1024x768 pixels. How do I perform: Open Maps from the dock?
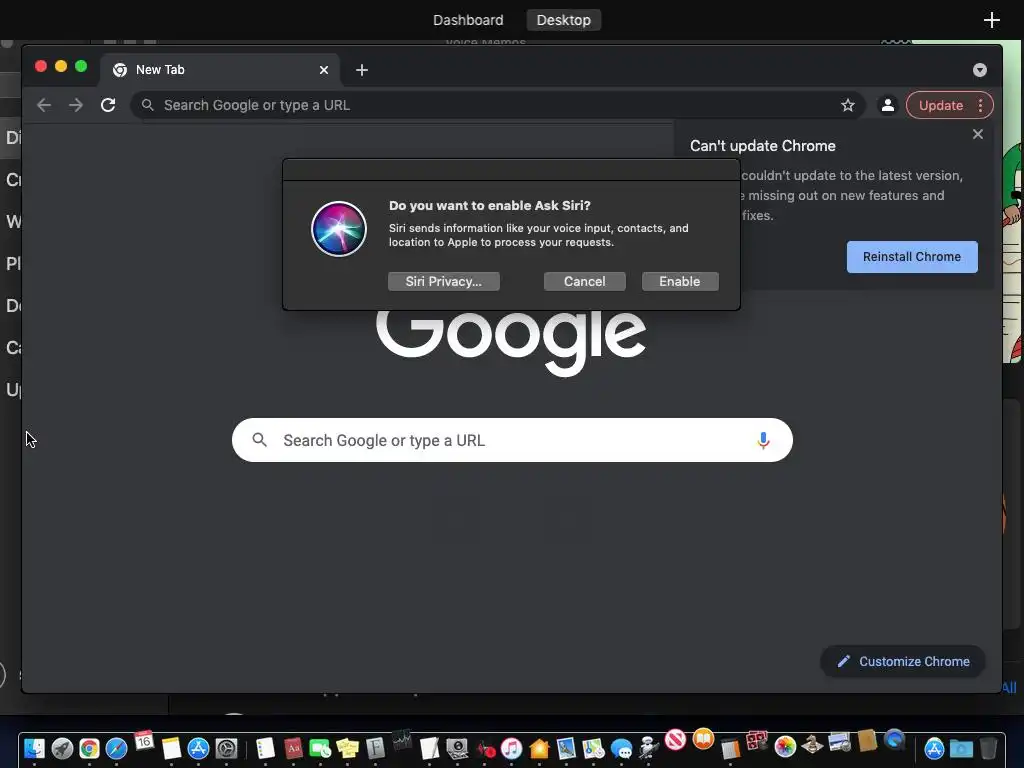[594, 748]
